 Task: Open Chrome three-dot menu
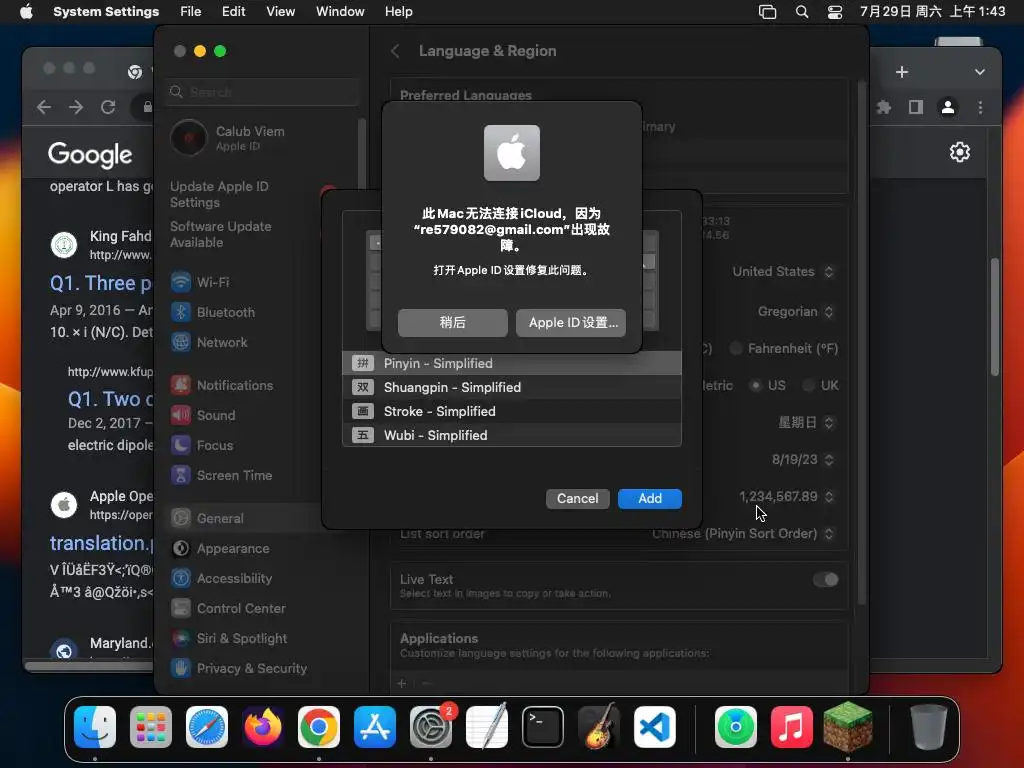[980, 107]
